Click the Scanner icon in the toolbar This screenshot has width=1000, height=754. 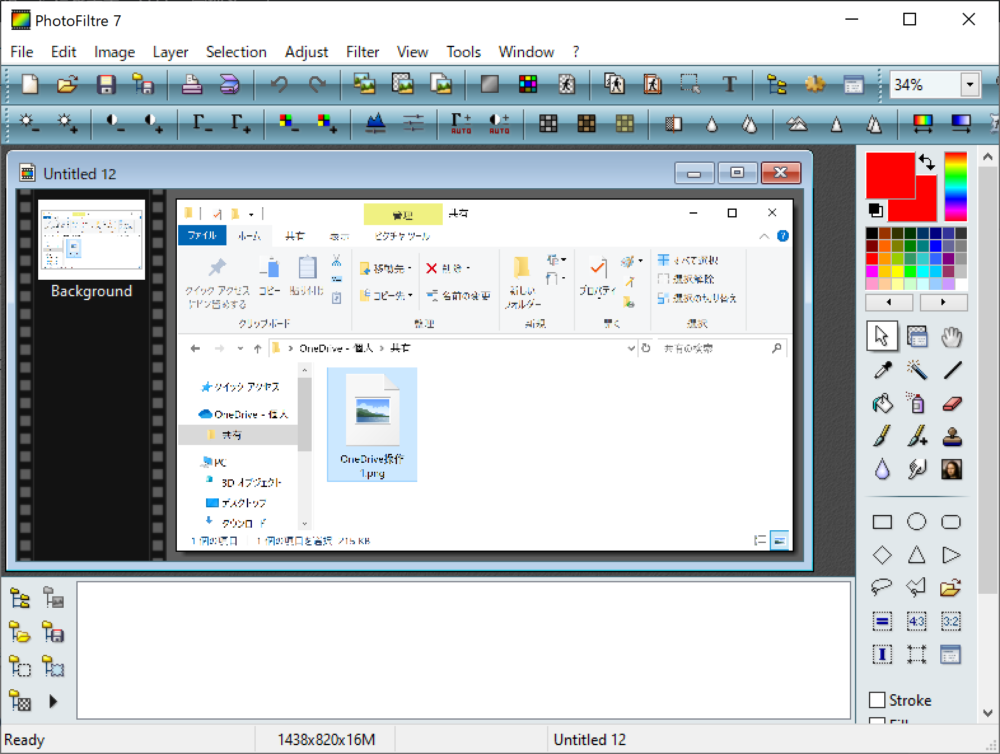coord(230,84)
